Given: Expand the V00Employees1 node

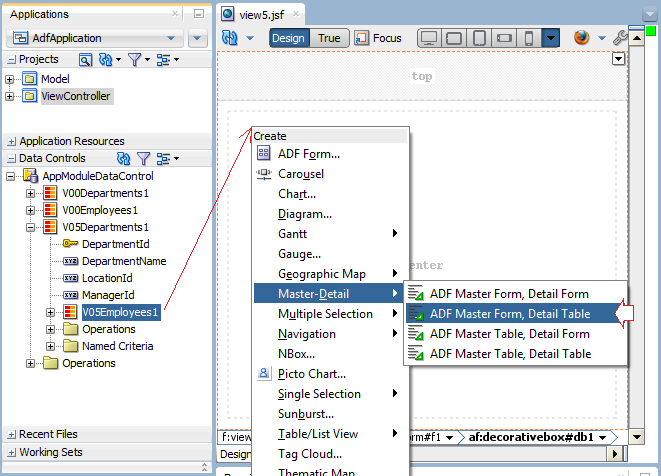Looking at the screenshot, I should click(30, 210).
